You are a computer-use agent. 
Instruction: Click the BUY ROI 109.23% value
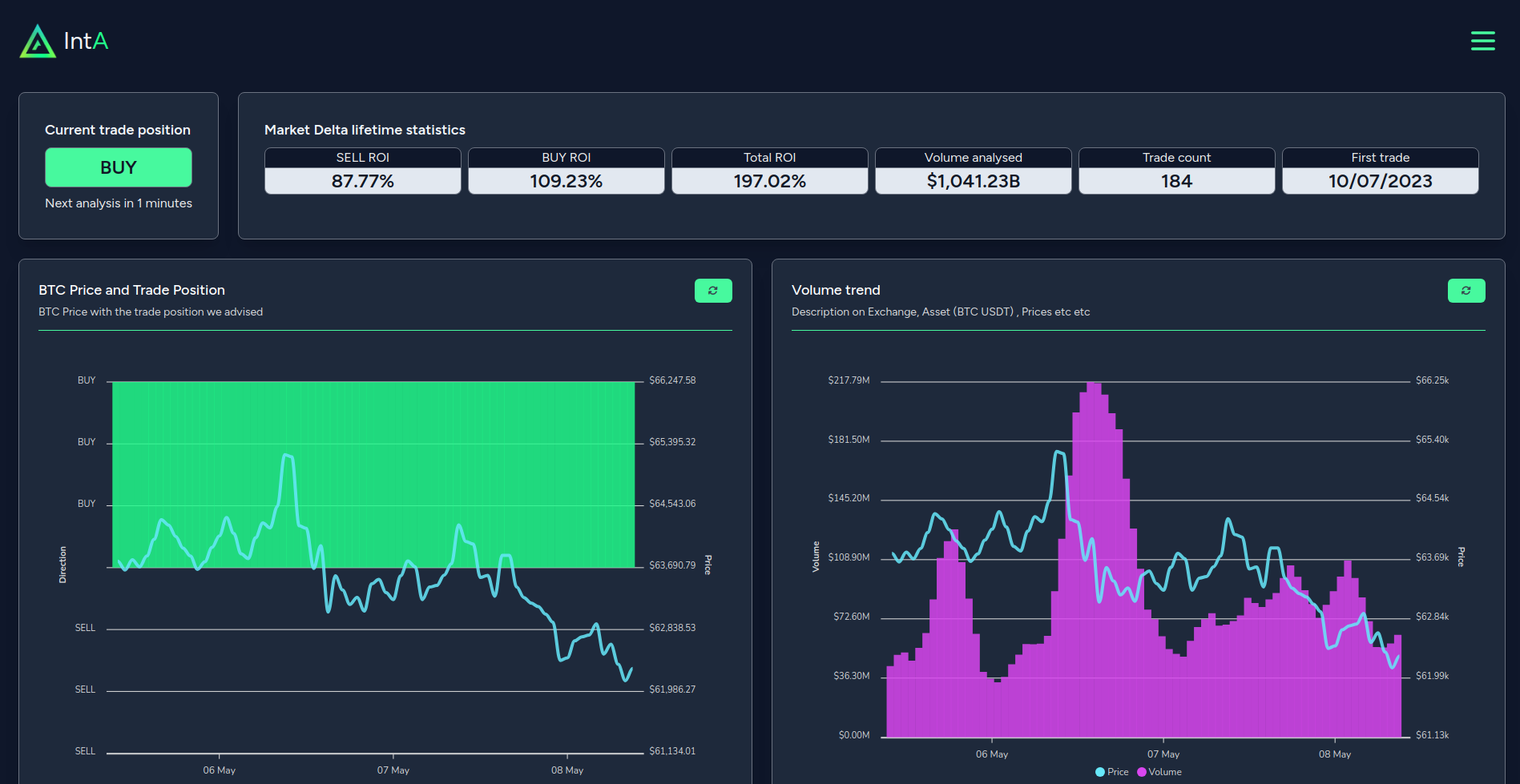tap(566, 181)
